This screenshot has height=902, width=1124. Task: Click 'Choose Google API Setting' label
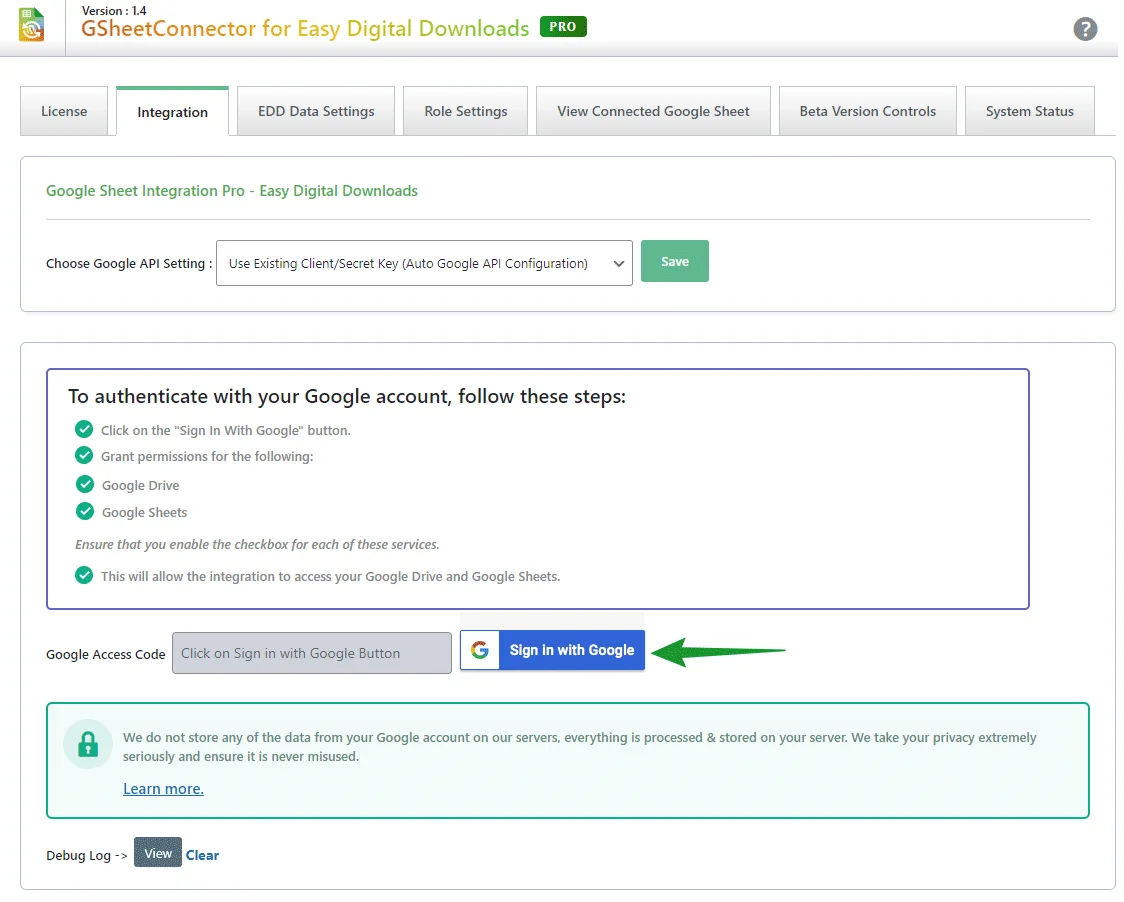129,263
